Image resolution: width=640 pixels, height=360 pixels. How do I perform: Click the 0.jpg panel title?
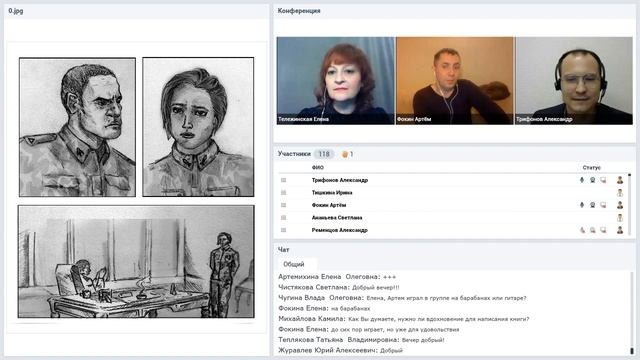pos(16,11)
